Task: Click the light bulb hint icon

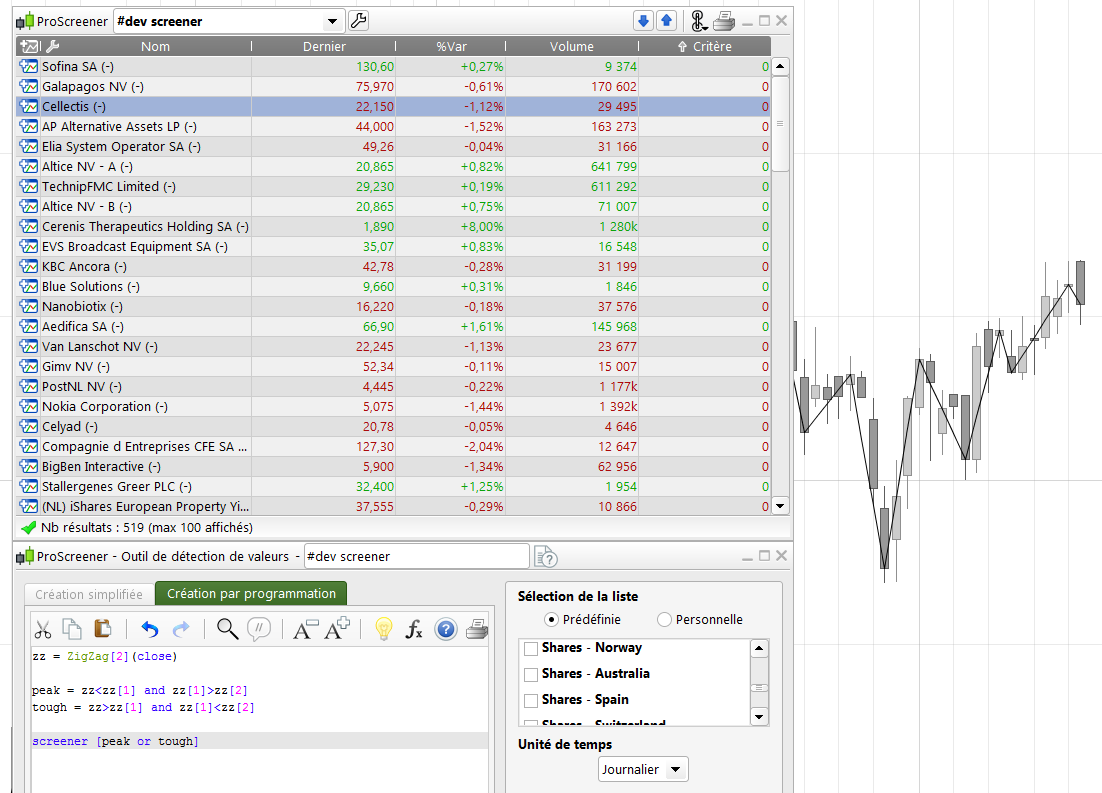Action: coord(383,628)
